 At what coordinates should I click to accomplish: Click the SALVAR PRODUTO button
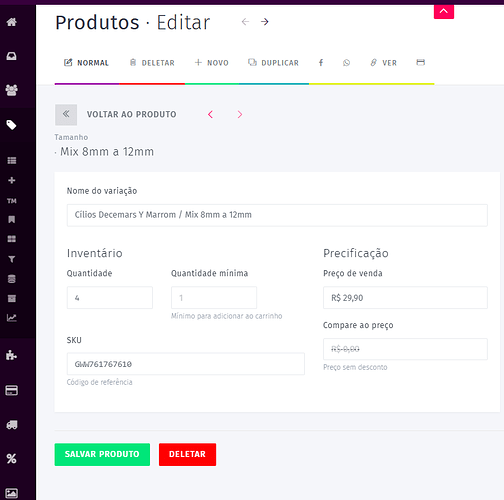coord(102,454)
